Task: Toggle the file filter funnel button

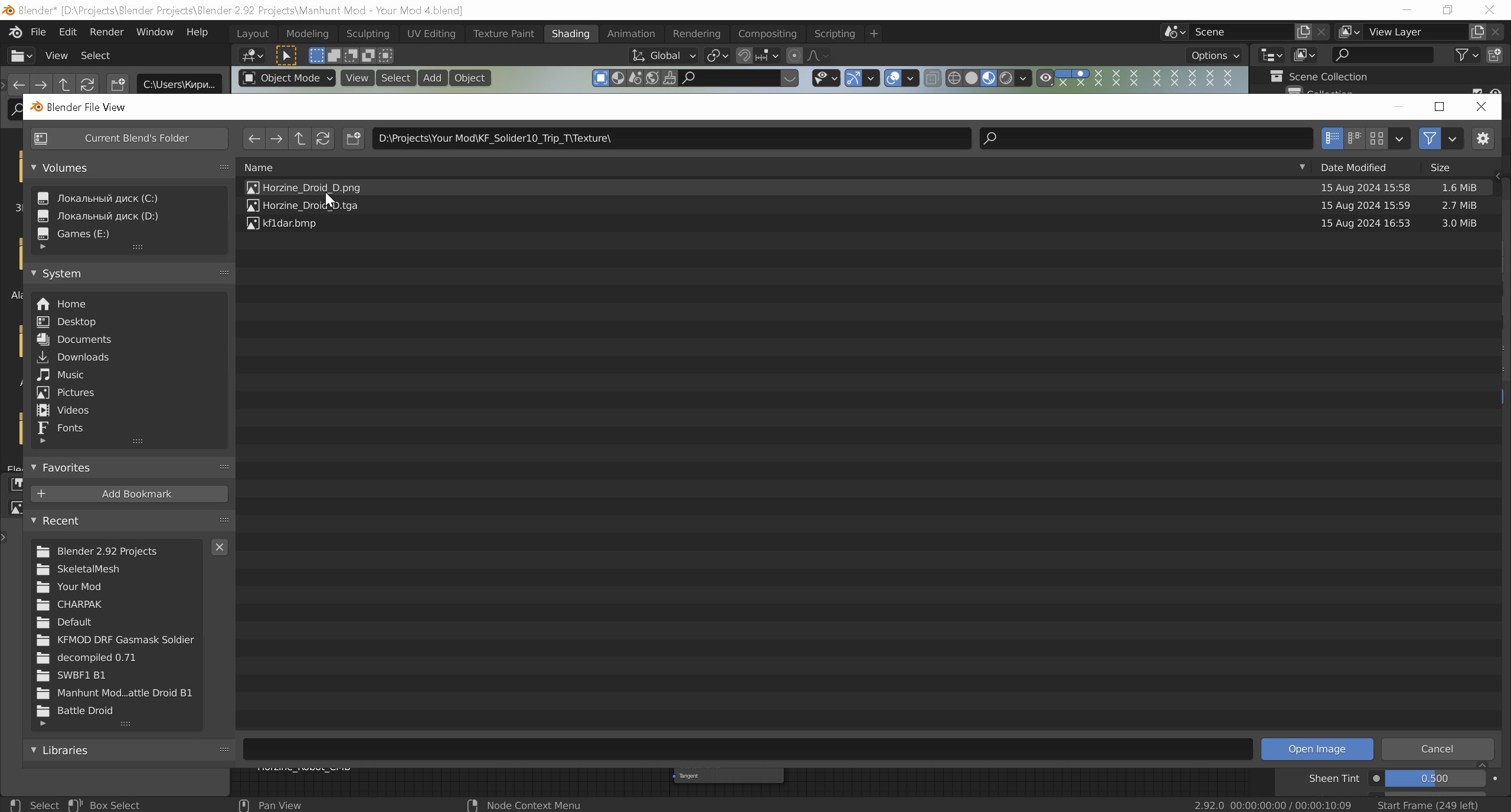Action: coord(1430,138)
